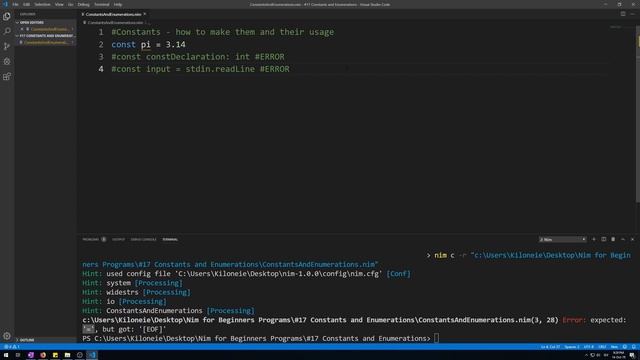Viewport: 640px width, 360px height.
Task: Click the Firefox icon in taskbar
Action: (43, 355)
